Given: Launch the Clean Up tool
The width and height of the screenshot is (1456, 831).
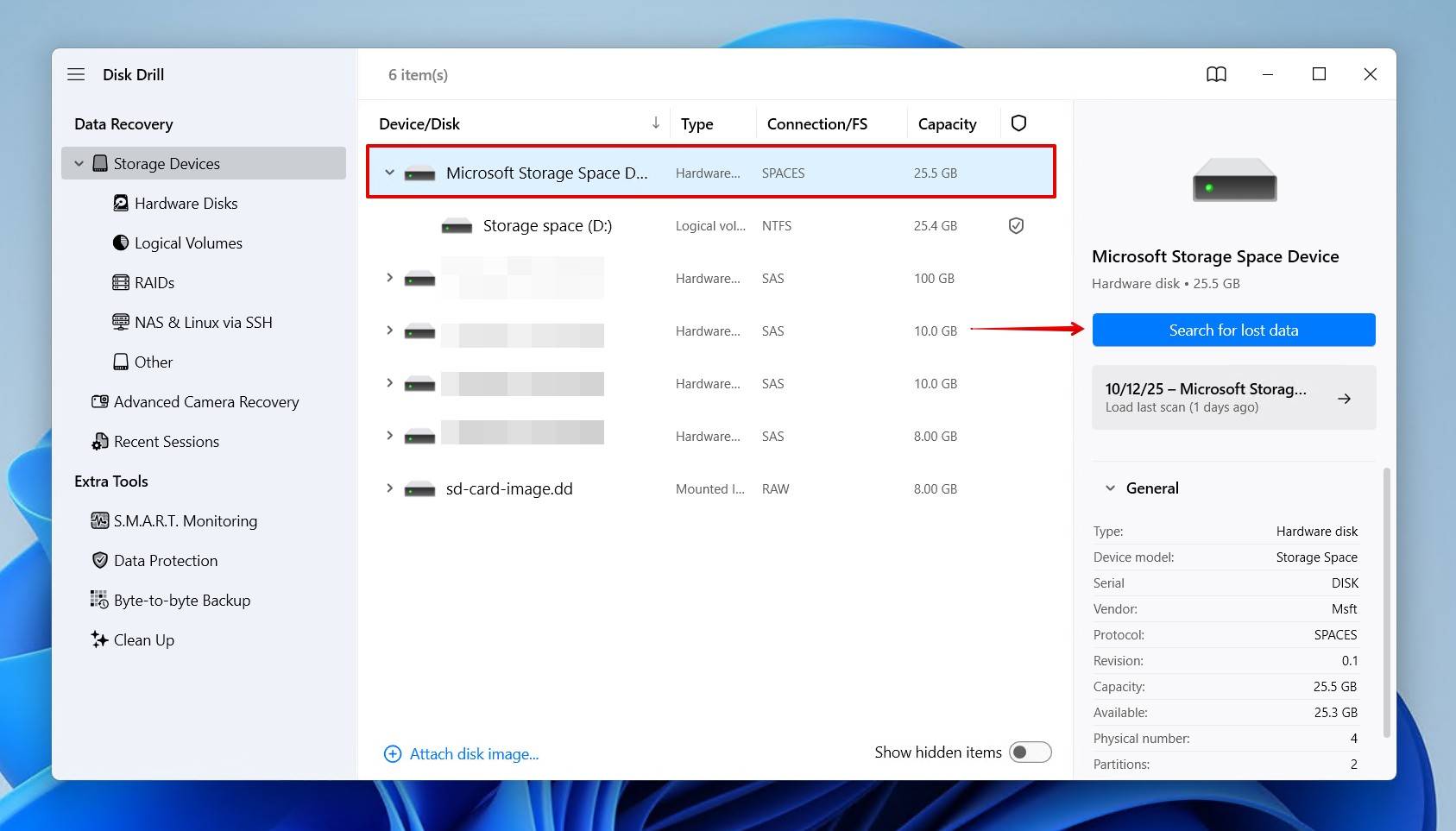Looking at the screenshot, I should (143, 640).
